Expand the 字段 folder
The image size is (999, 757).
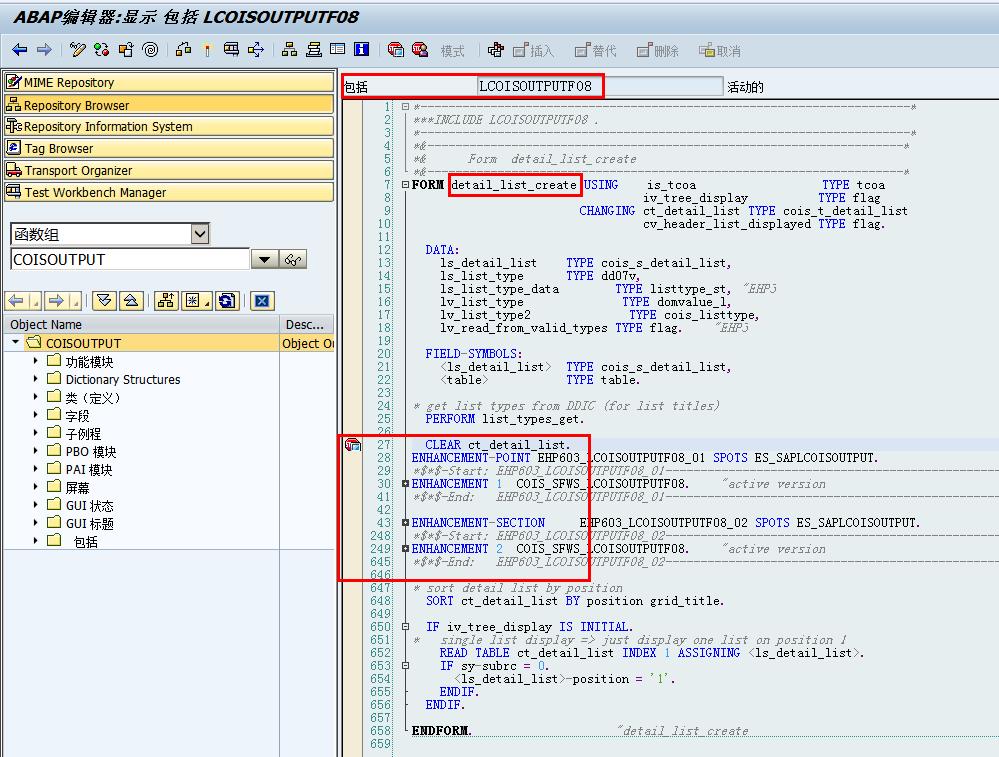coord(36,415)
